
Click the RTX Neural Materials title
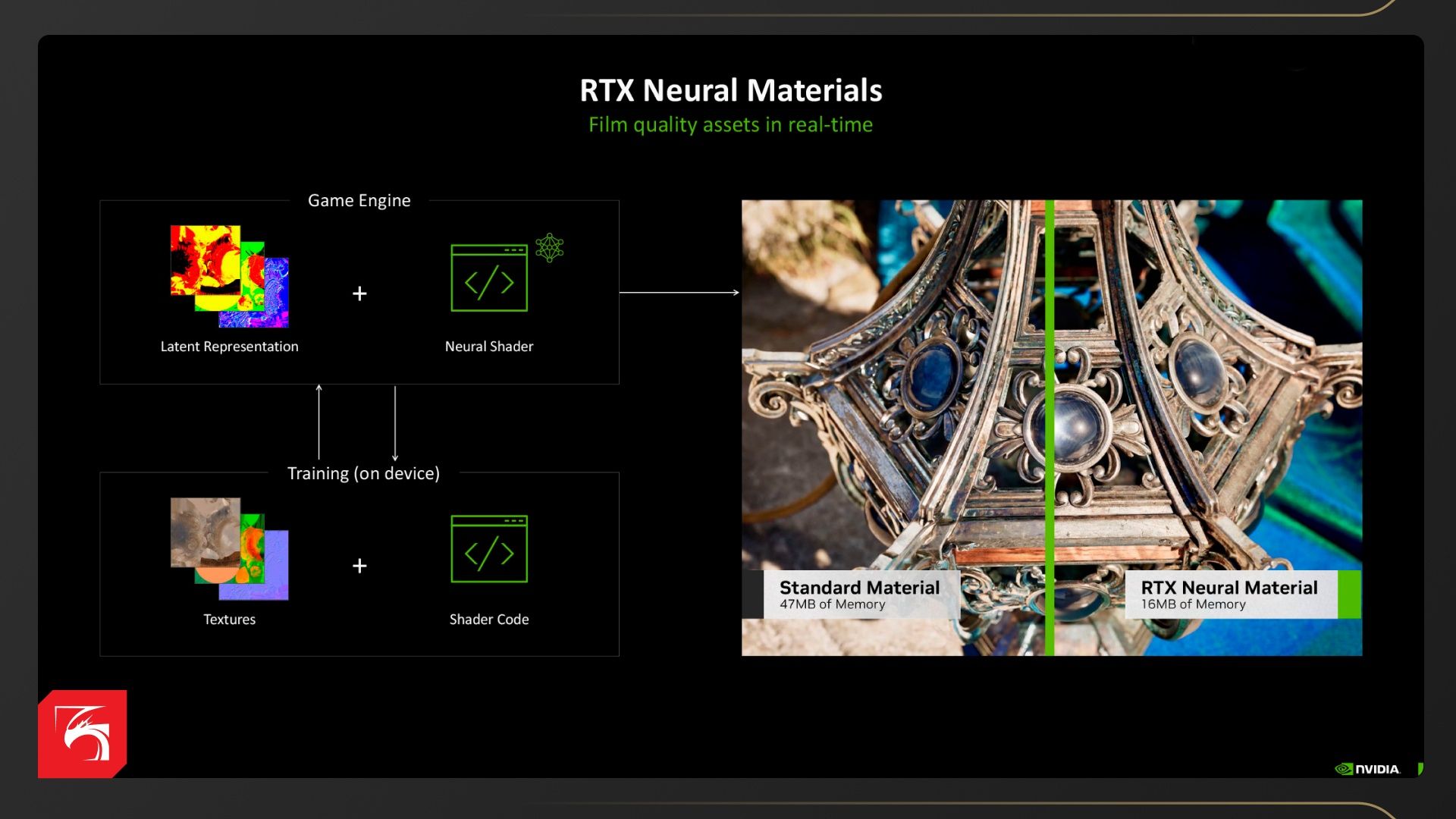(x=730, y=90)
